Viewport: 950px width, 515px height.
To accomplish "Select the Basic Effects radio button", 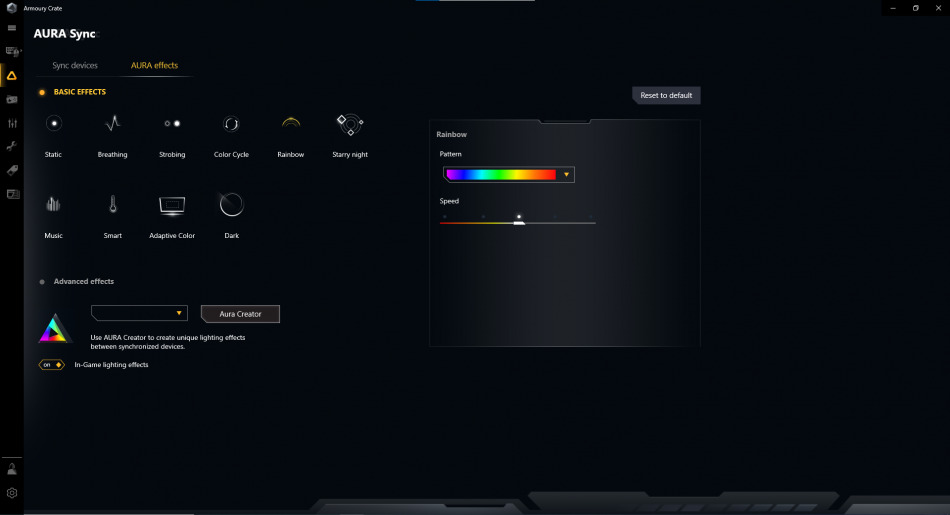I will pos(42,92).
